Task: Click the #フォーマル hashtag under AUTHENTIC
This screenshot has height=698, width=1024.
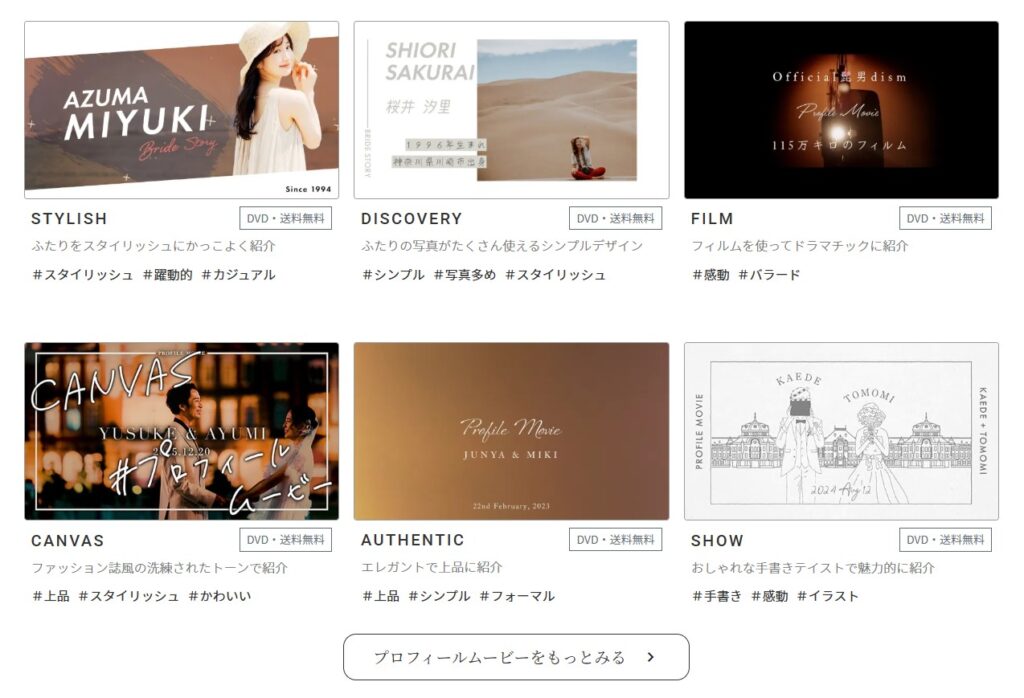Action: (x=516, y=596)
